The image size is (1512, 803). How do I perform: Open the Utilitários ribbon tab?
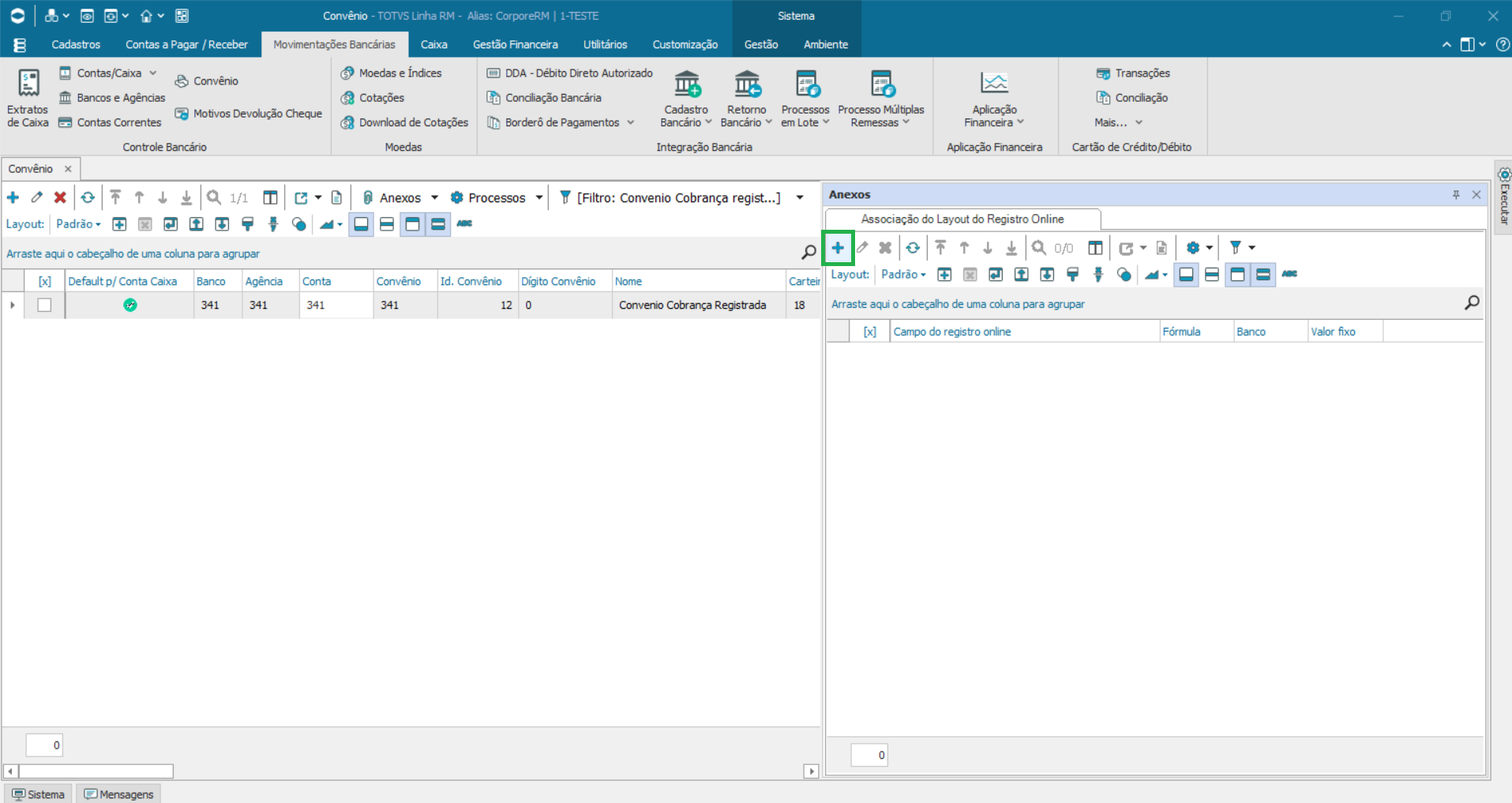605,45
